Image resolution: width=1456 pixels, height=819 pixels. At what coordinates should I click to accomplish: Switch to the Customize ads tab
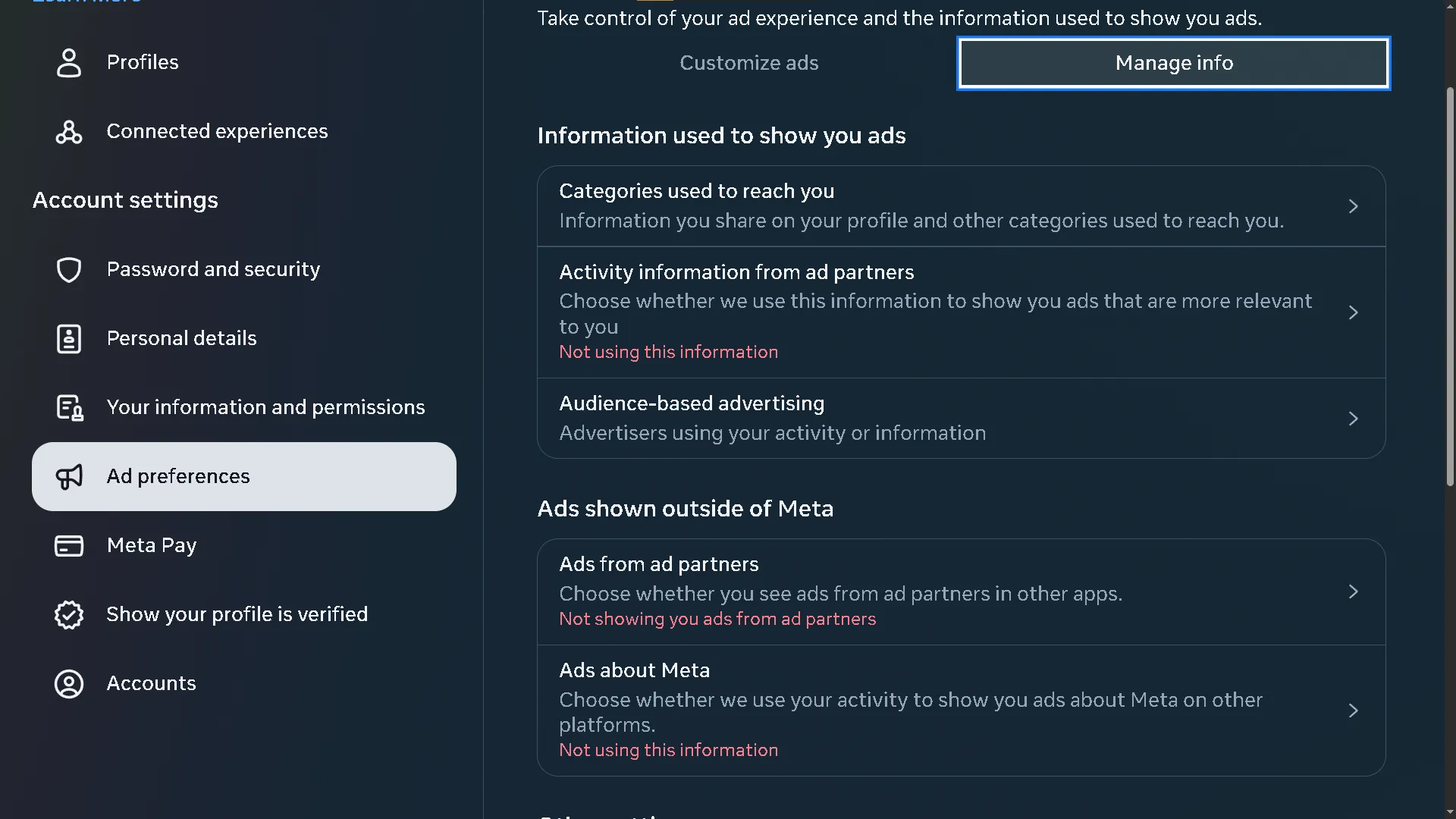[x=749, y=63]
